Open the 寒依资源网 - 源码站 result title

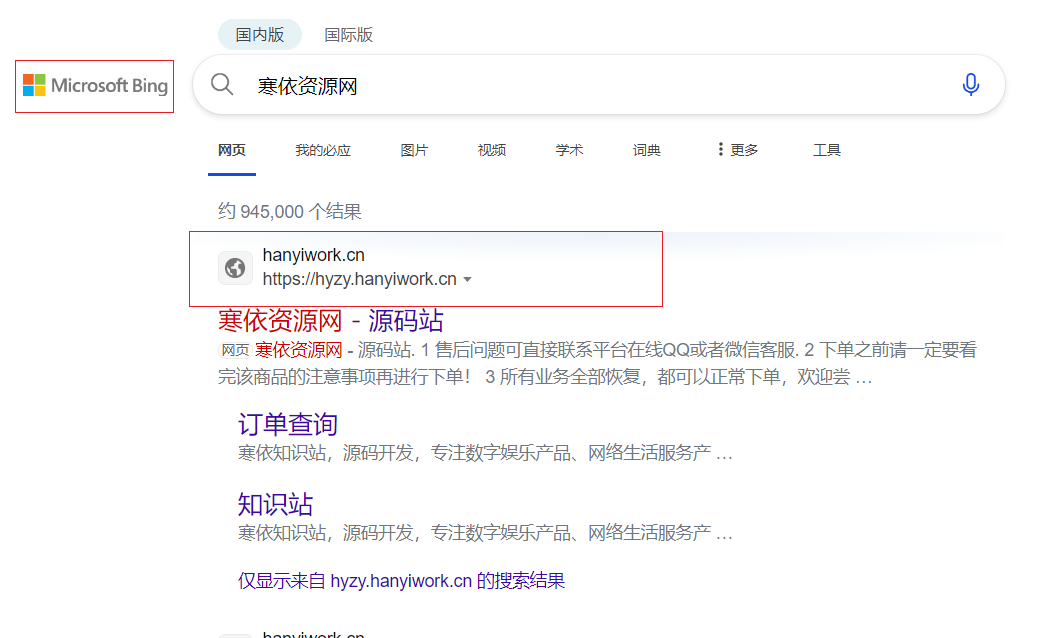(330, 321)
